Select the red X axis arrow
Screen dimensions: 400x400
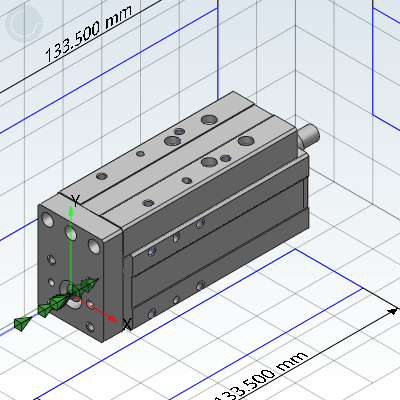pos(95,308)
